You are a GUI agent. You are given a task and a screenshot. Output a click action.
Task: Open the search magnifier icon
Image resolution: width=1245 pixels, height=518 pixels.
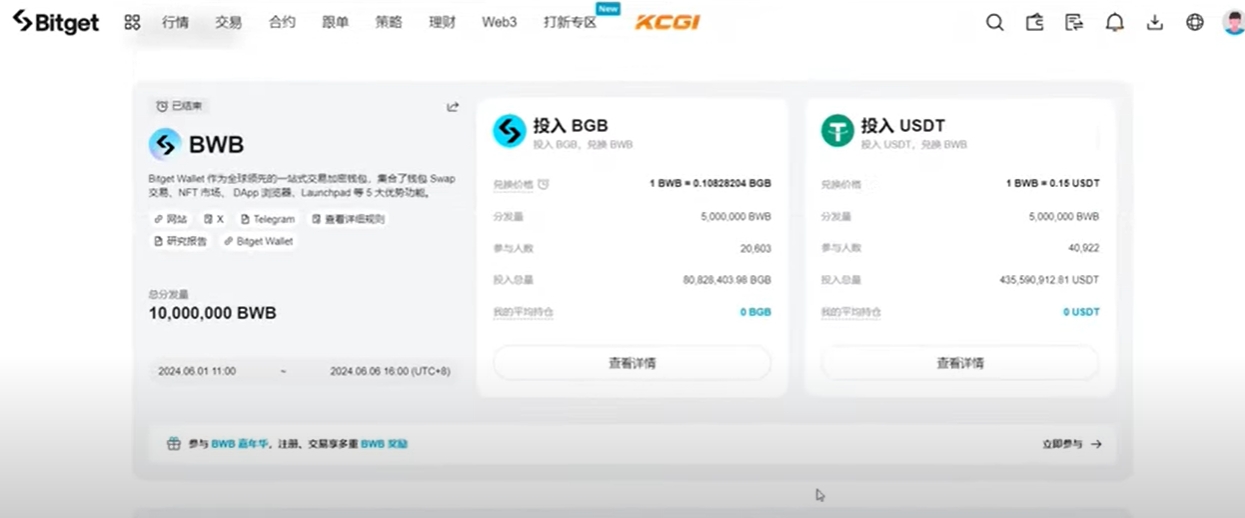(995, 22)
